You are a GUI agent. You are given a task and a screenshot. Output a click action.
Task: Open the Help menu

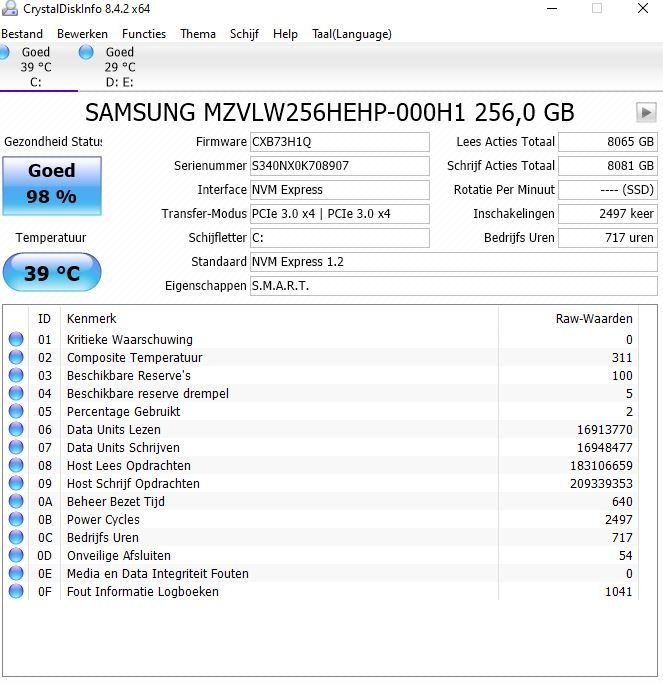[x=285, y=34]
